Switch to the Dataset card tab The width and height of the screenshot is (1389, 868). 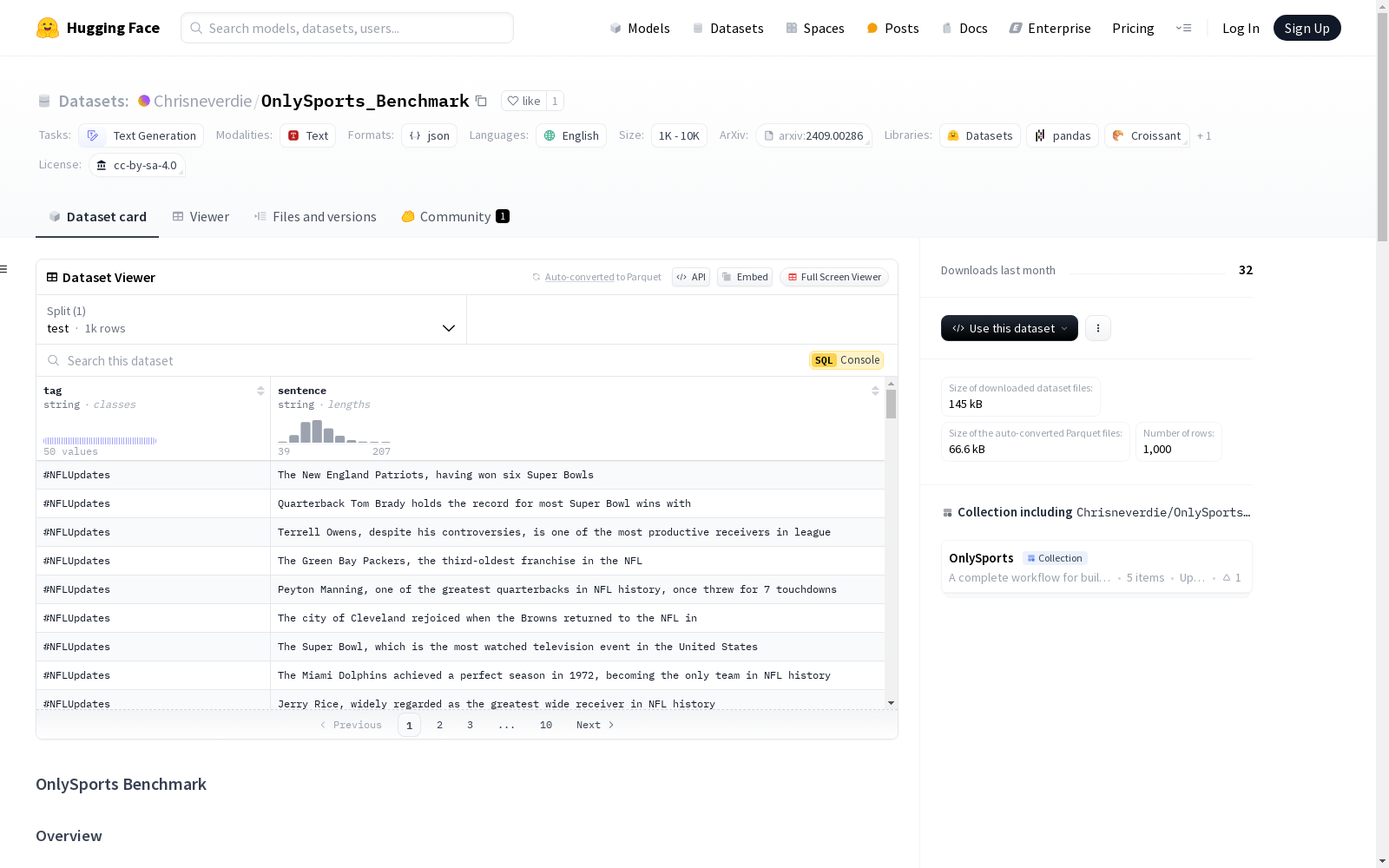[x=97, y=217]
